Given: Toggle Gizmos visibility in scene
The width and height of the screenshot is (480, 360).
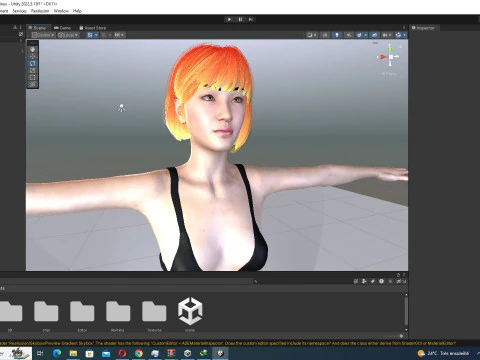Looking at the screenshot, I should coord(398,35).
